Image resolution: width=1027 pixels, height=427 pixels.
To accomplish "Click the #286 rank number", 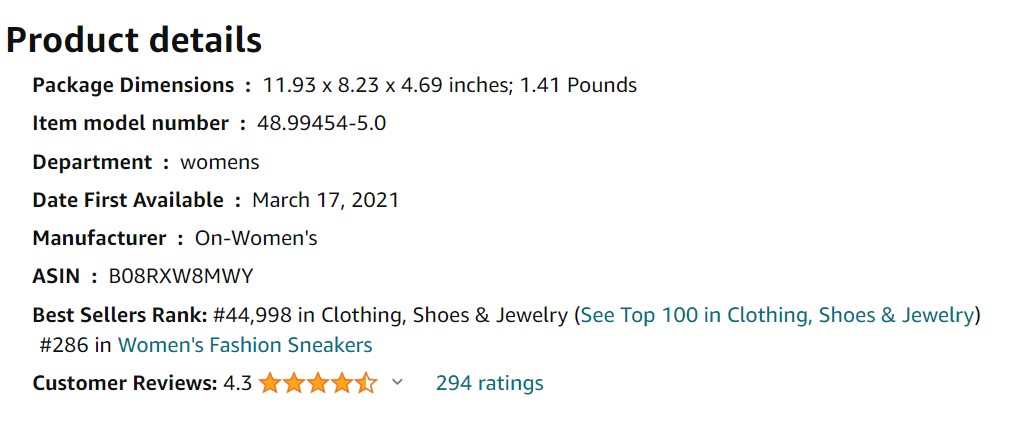I will pos(64,345).
